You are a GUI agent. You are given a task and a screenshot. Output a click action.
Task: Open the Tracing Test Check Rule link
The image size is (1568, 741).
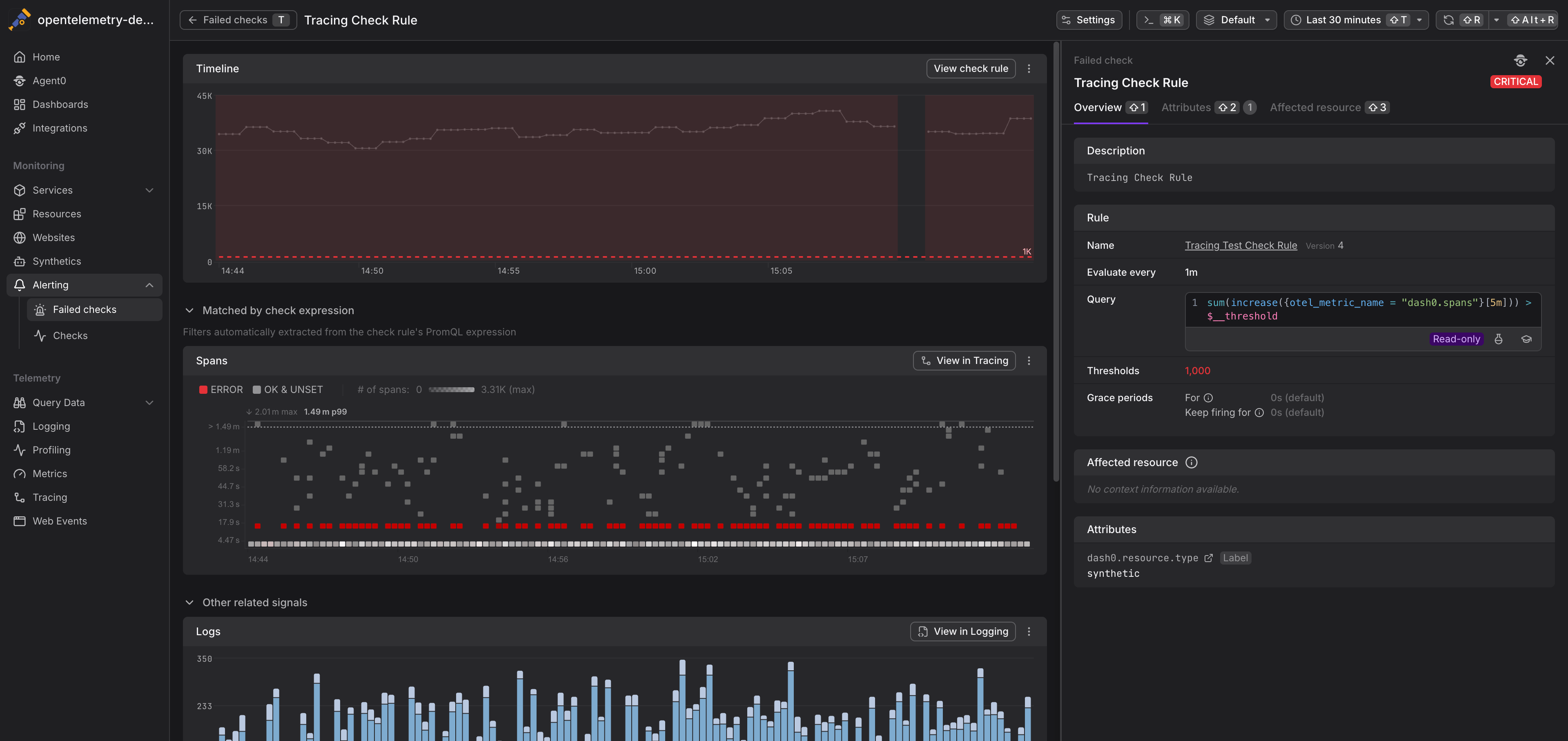coord(1240,246)
